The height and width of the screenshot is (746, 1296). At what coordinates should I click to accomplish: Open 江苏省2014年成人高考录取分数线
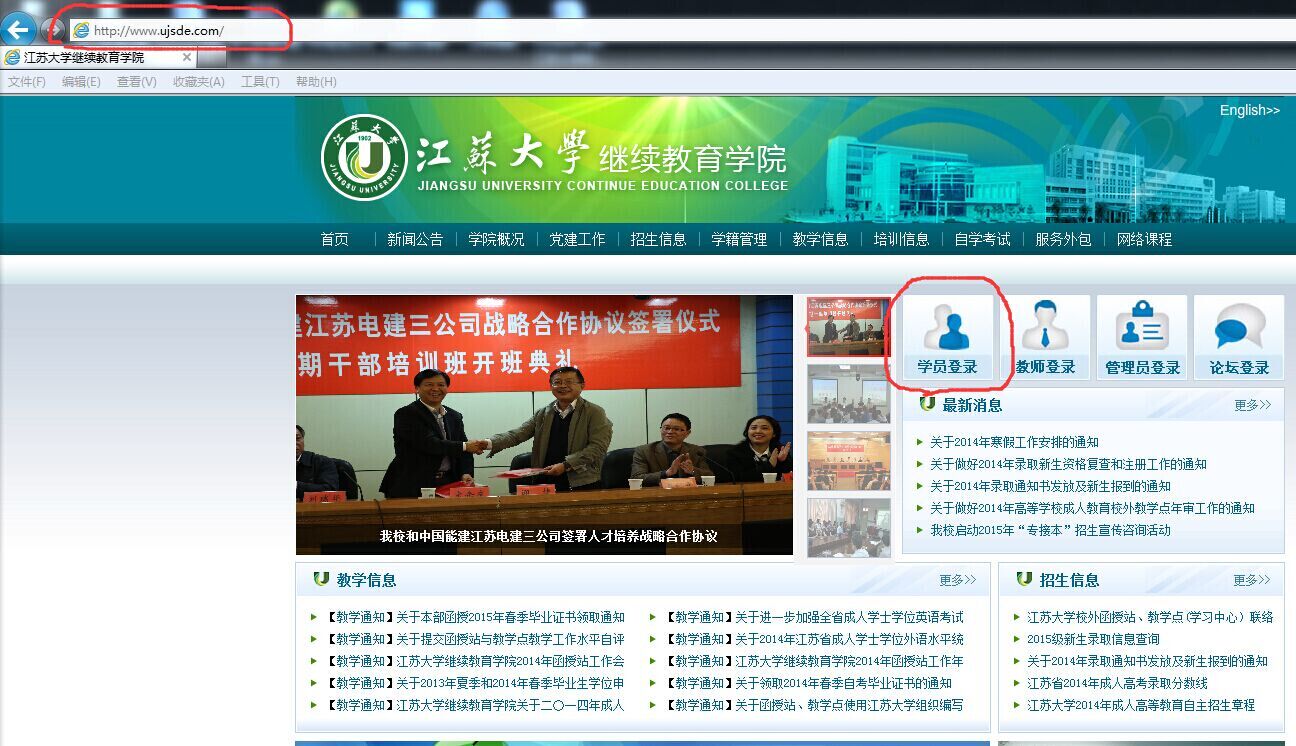click(1117, 683)
